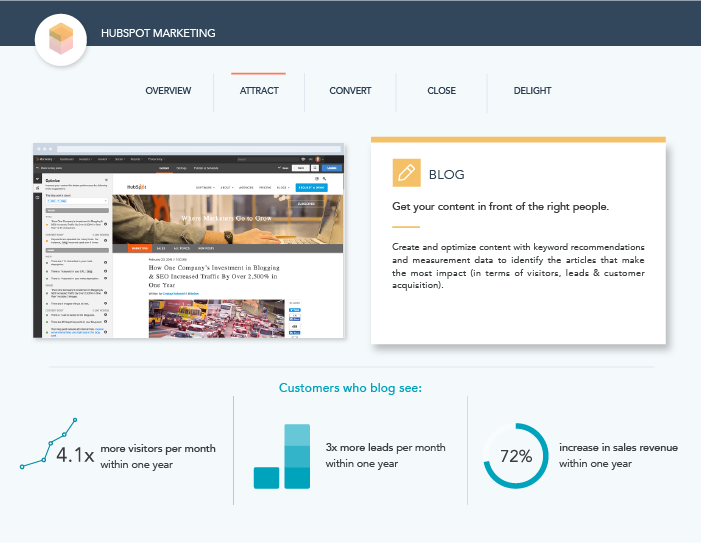Click 'Customers who blog see:' heading
The image size is (701, 543).
point(350,387)
